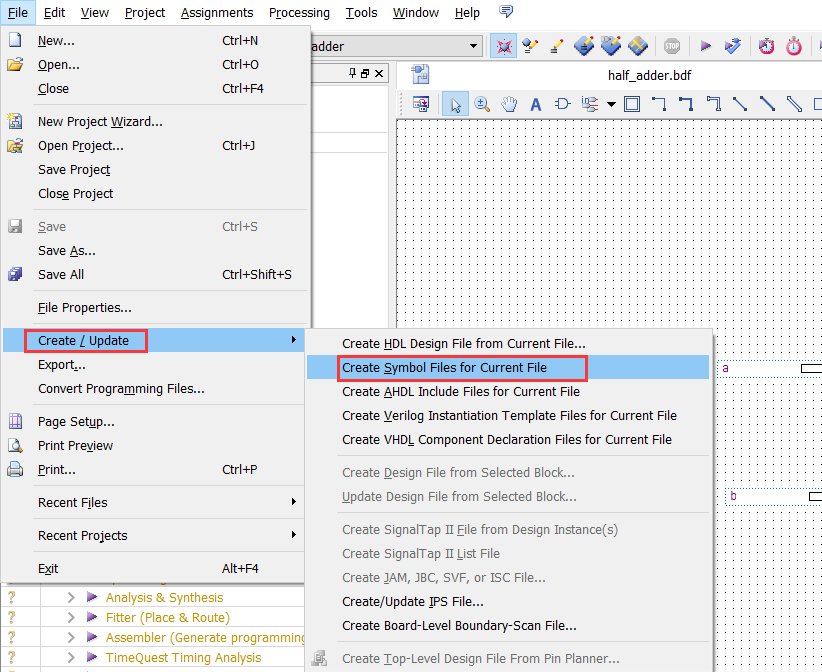Choose Create Verilog Instantiation Template Files
822x672 pixels.
pos(508,415)
